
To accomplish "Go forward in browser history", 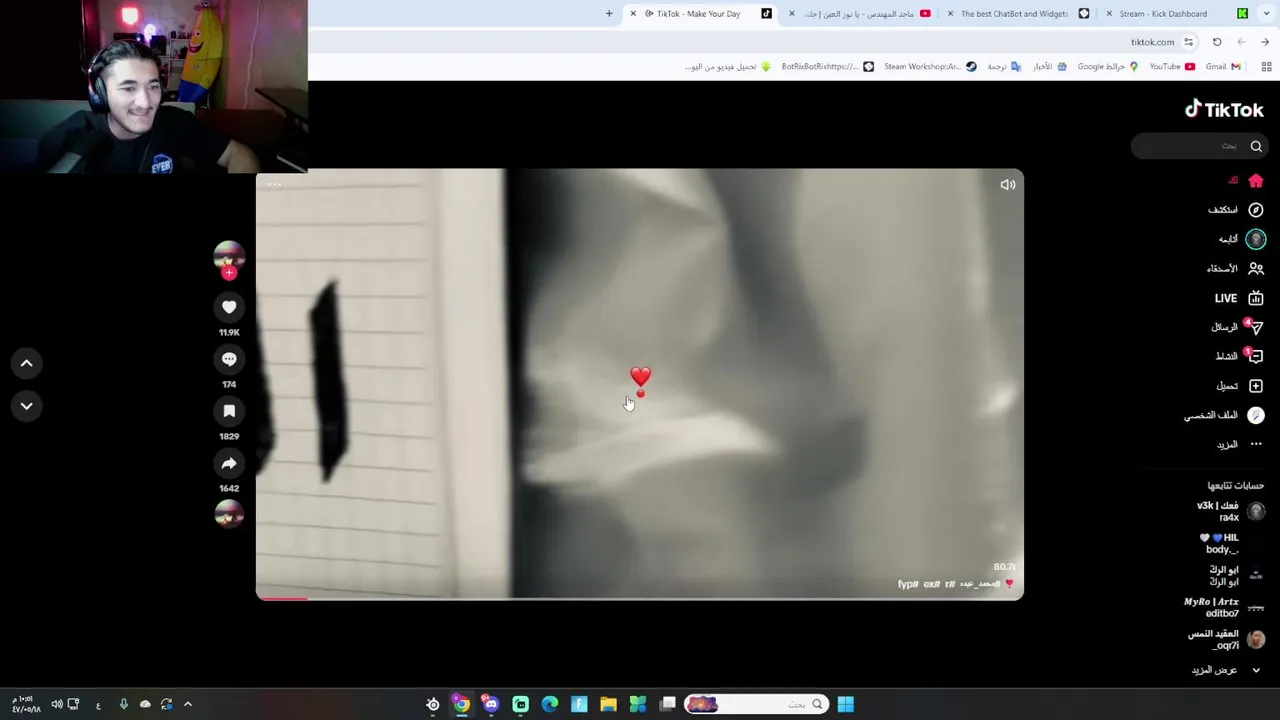I will click(1265, 42).
